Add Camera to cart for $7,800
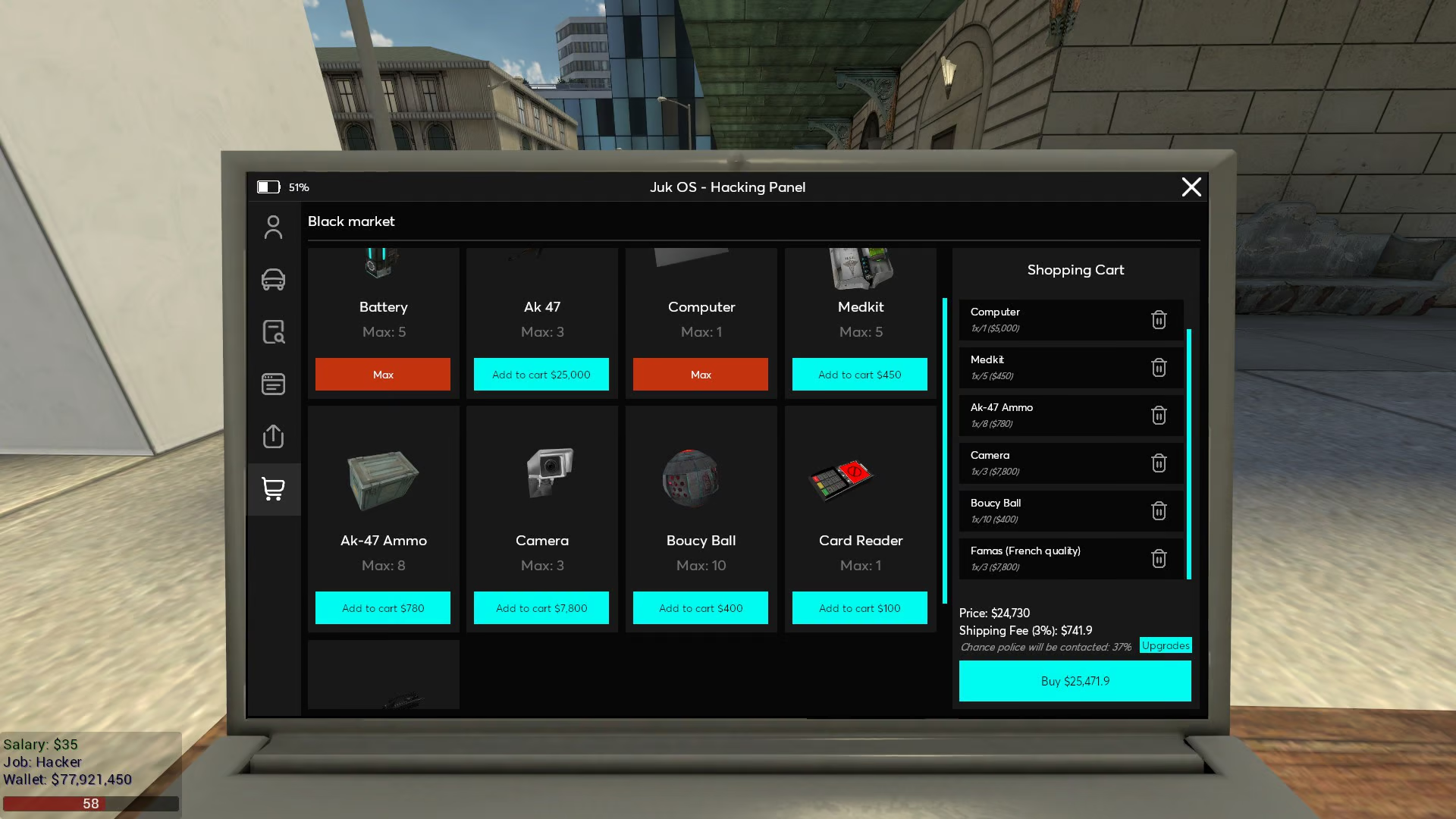Screen dimensions: 1456x819 (541, 608)
